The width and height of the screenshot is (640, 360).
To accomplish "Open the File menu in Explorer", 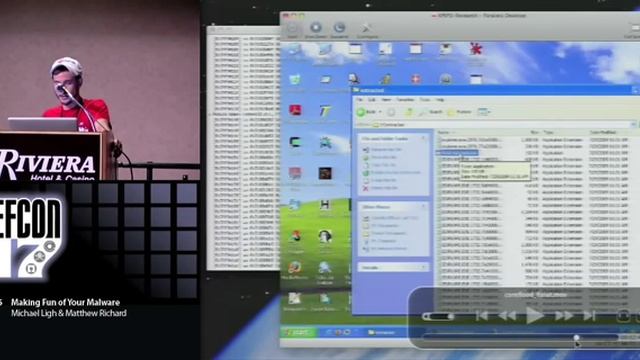I will point(359,100).
